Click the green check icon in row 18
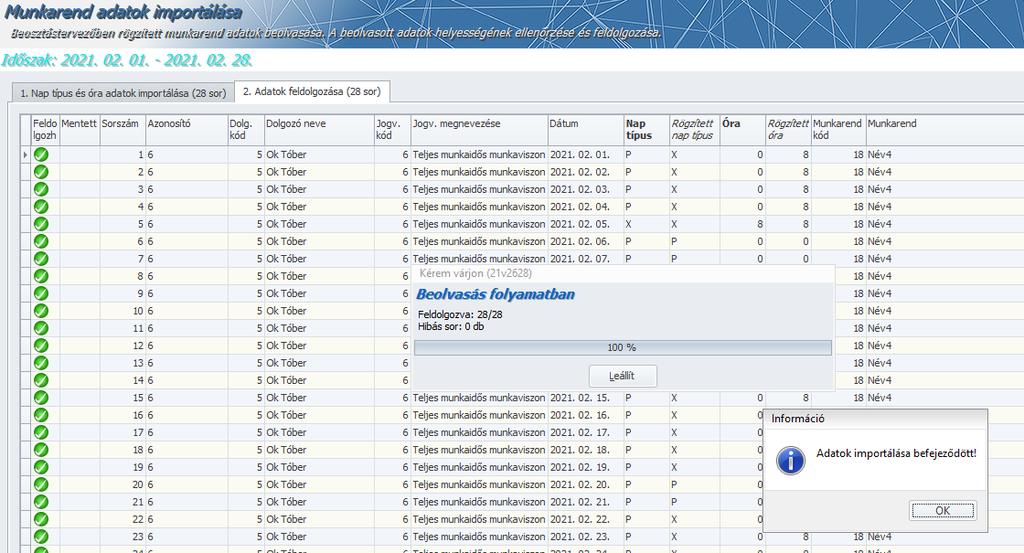Screen dimensions: 1024x553 [41, 450]
